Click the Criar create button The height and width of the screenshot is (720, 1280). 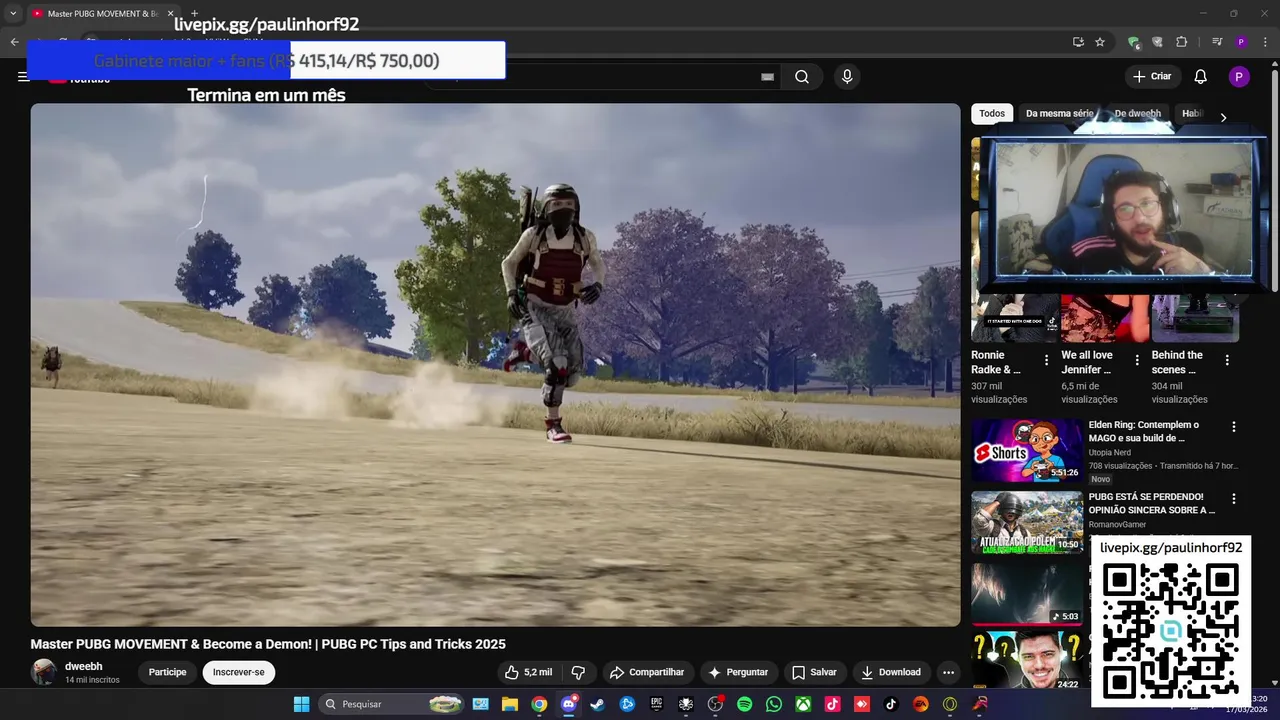[x=1152, y=77]
